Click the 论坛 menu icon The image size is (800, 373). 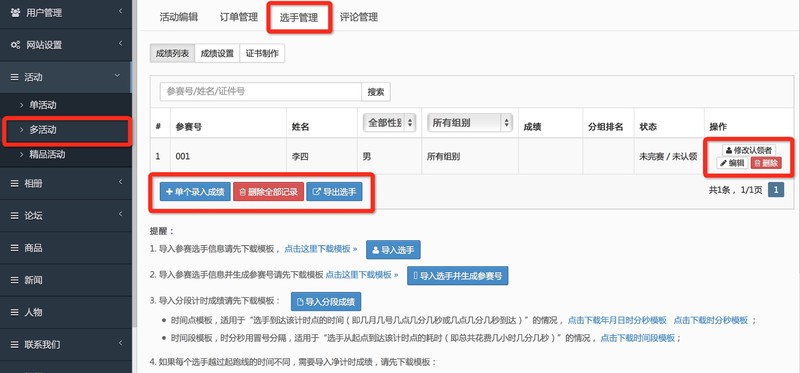coord(15,215)
